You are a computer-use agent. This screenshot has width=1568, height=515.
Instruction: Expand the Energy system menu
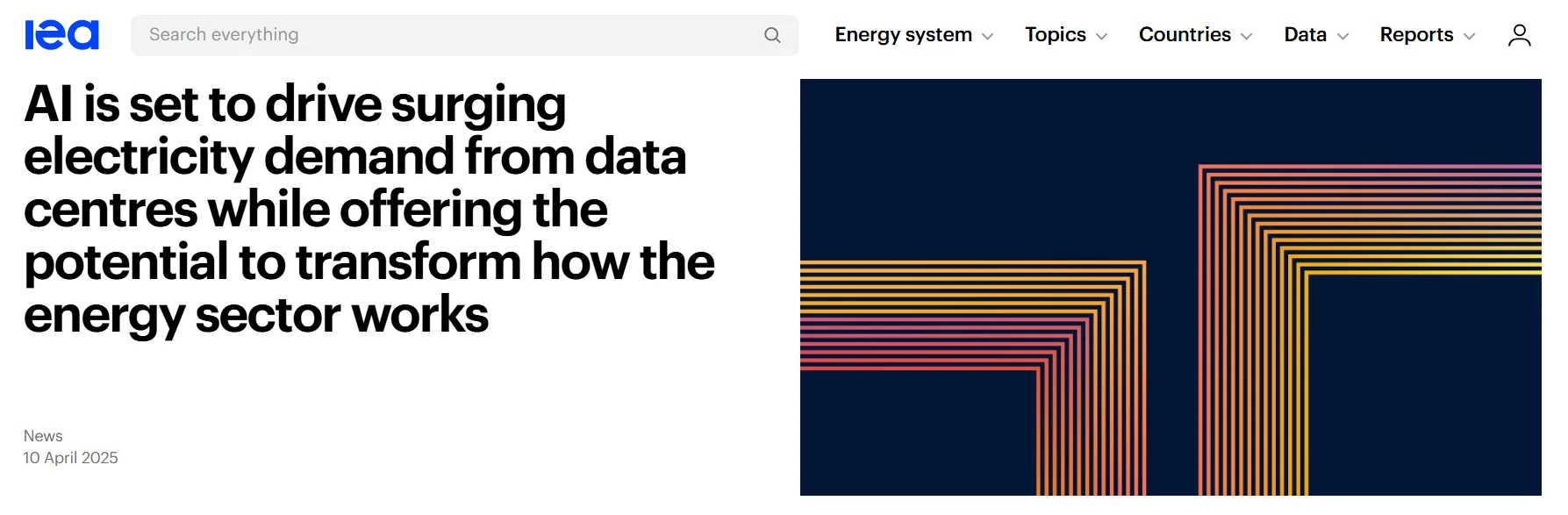(x=903, y=34)
